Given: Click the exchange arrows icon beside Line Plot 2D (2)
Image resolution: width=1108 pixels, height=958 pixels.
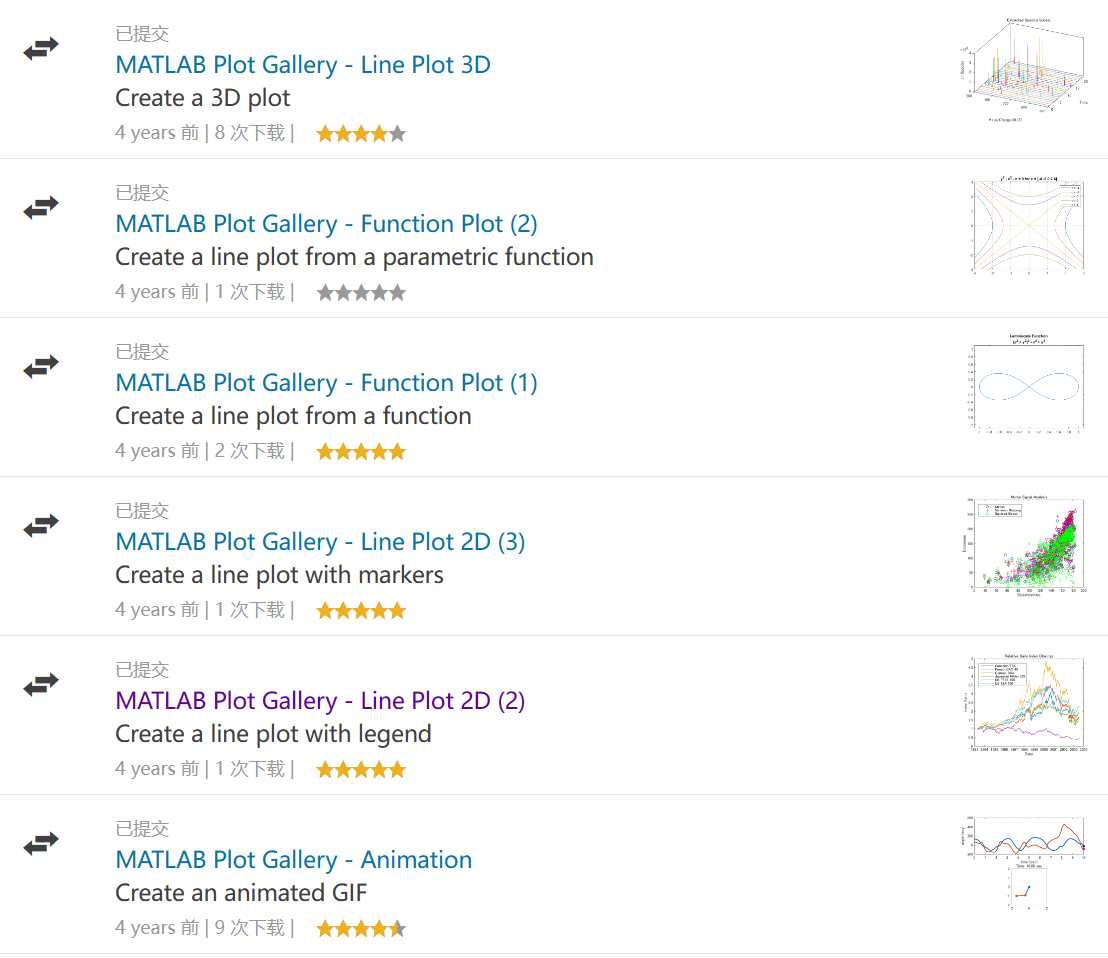Looking at the screenshot, I should coord(41,685).
